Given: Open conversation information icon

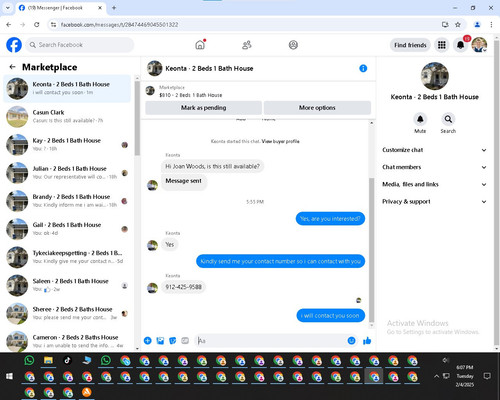Looking at the screenshot, I should coord(363,68).
